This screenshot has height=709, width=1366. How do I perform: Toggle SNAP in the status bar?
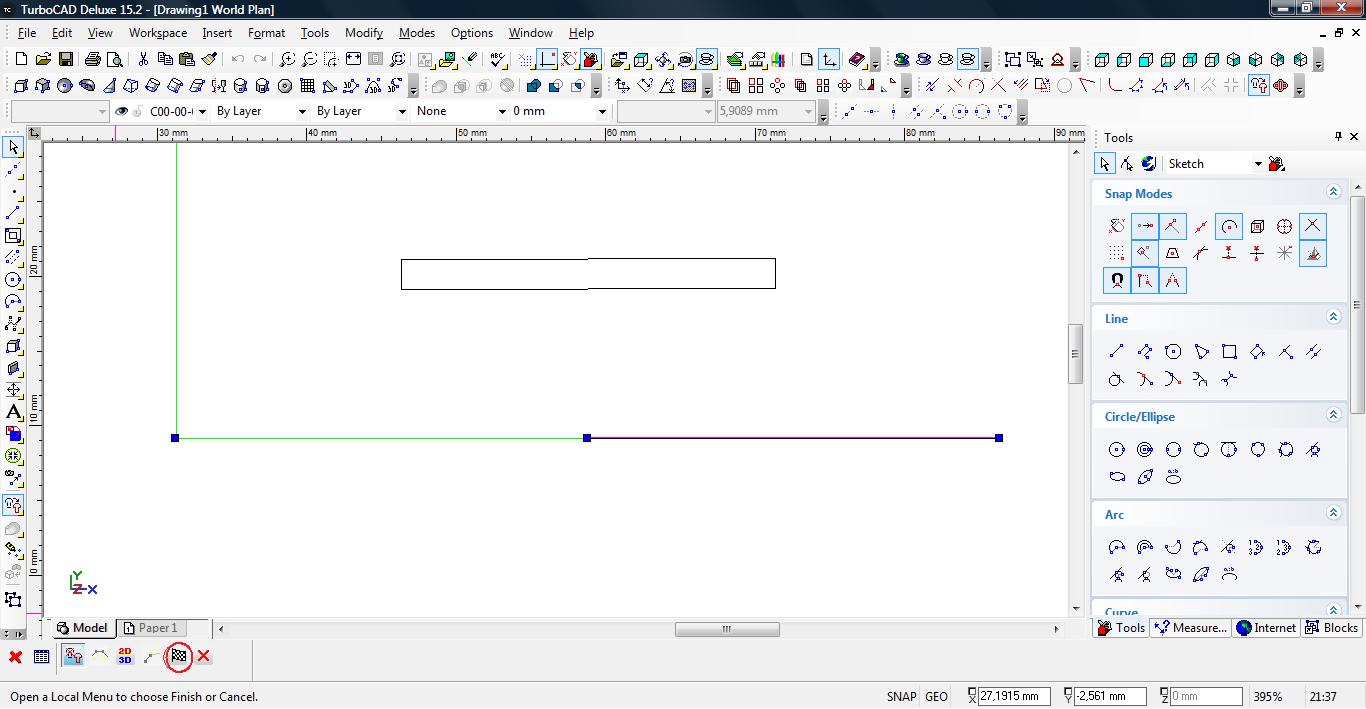(900, 697)
